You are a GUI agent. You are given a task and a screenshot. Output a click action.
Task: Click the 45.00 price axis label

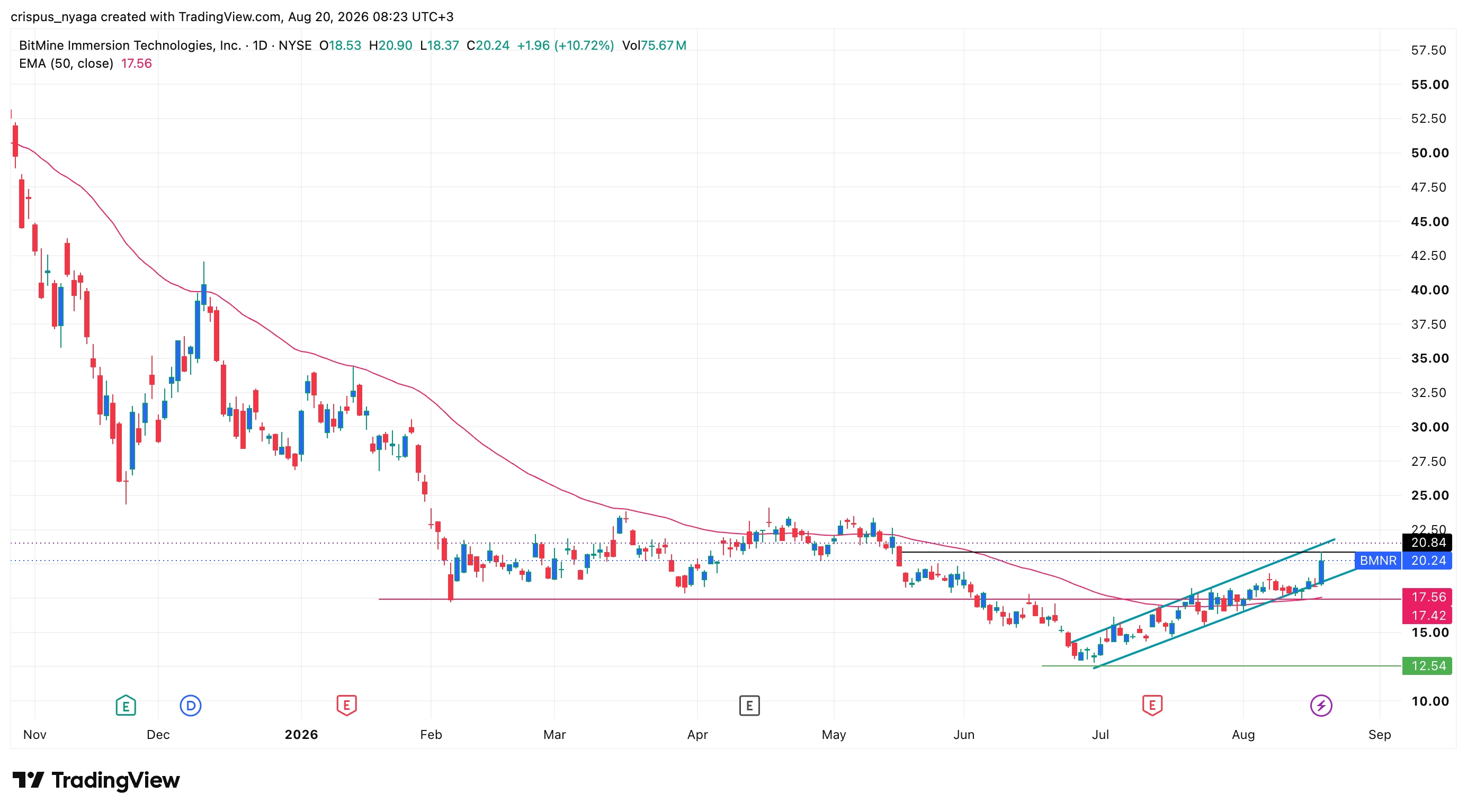[x=1429, y=221]
